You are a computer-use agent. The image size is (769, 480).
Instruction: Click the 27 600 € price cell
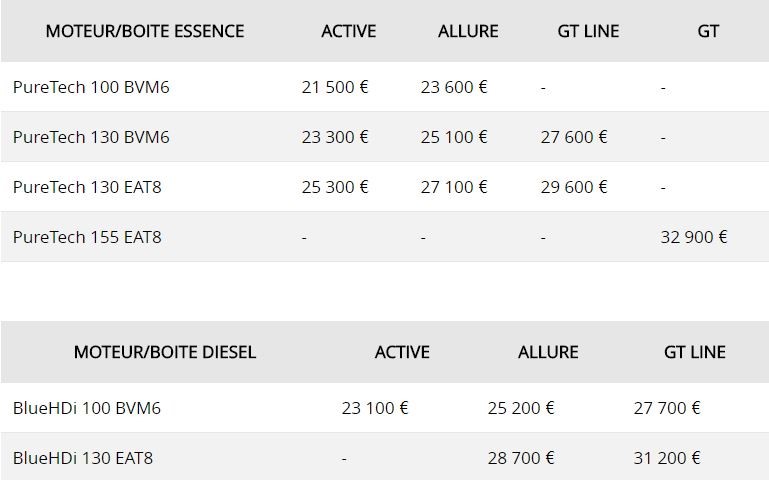coord(574,137)
